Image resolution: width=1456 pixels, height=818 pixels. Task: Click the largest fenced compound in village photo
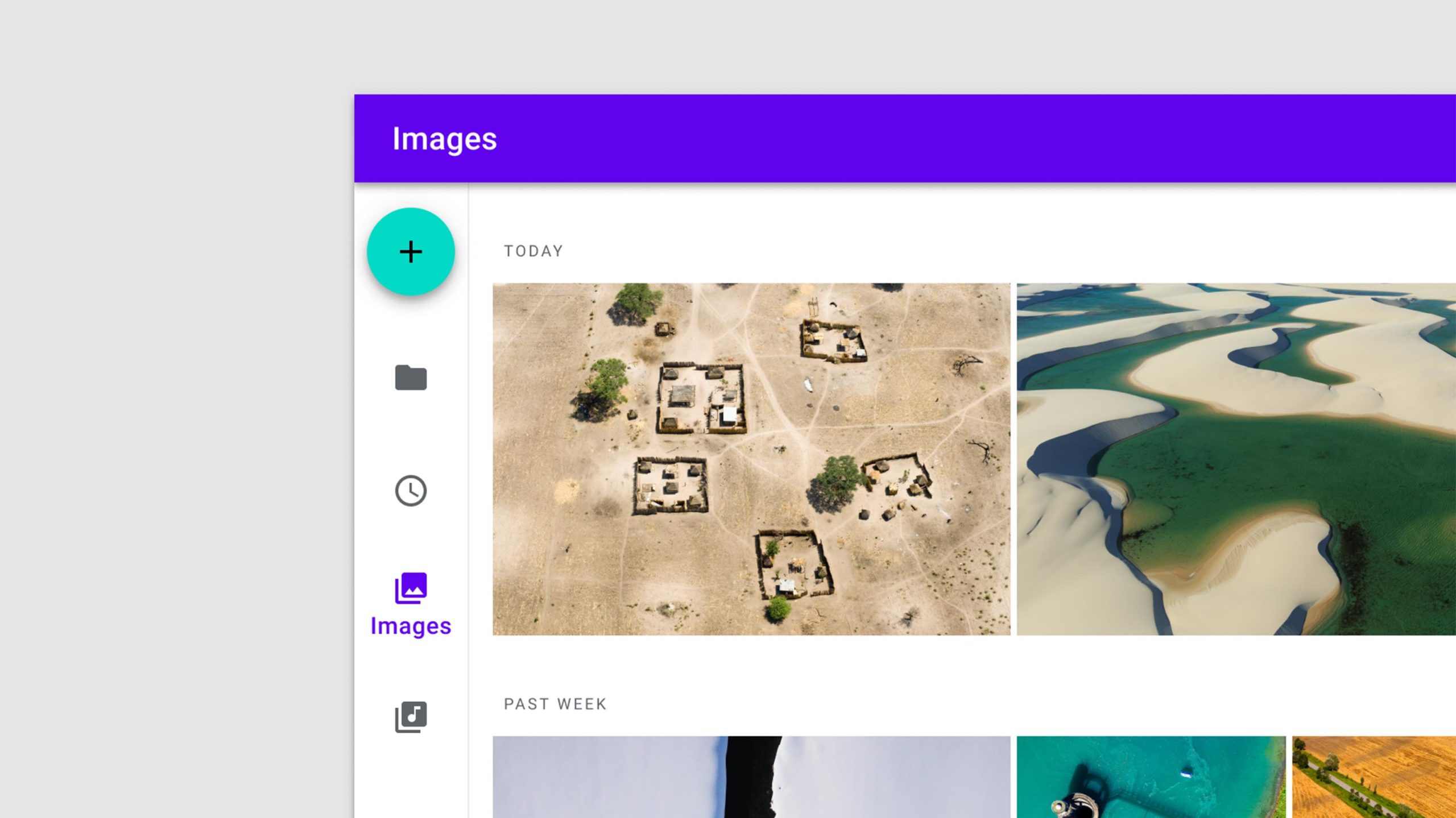pyautogui.click(x=701, y=399)
